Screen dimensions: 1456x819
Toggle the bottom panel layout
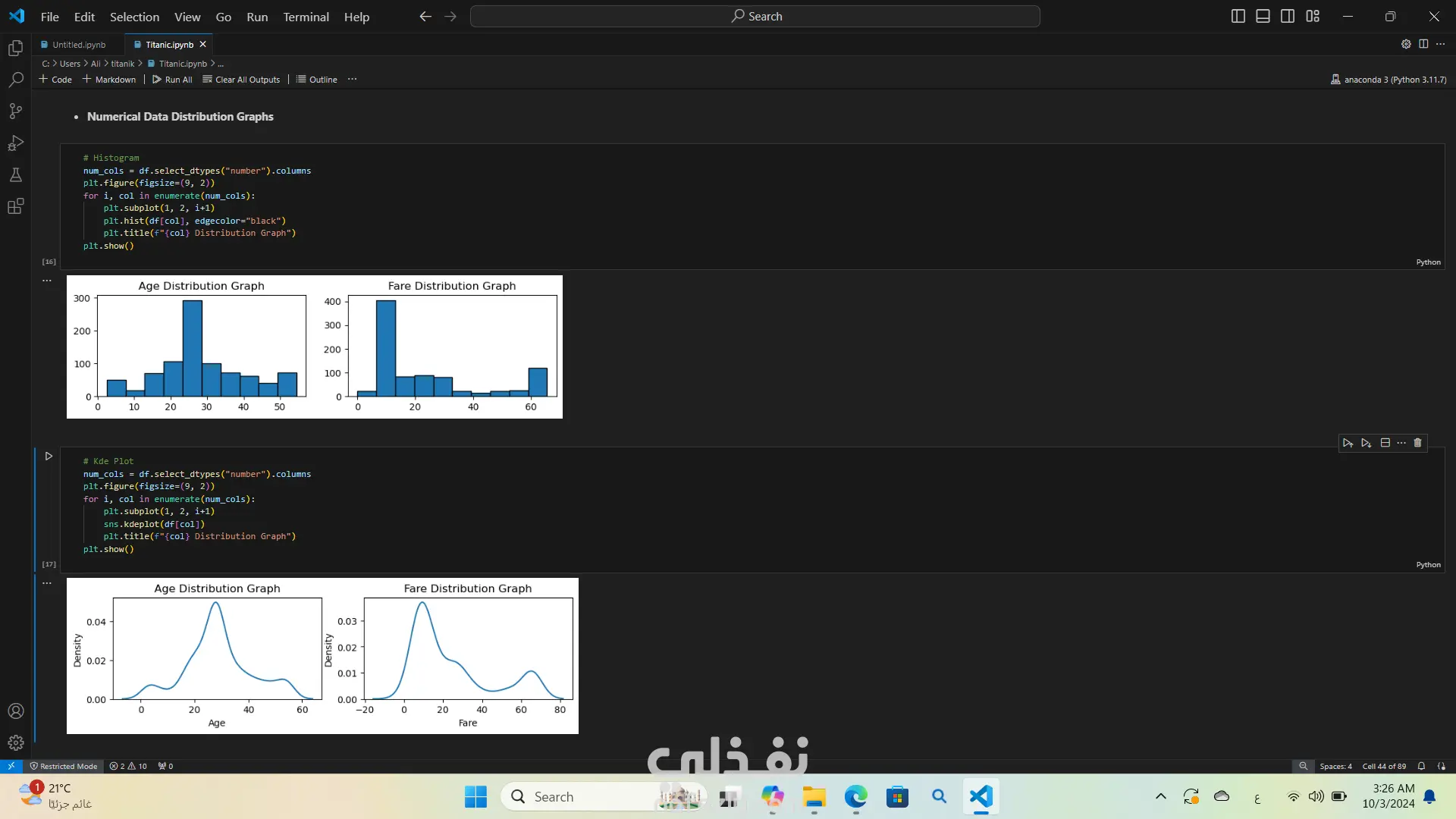click(1263, 16)
